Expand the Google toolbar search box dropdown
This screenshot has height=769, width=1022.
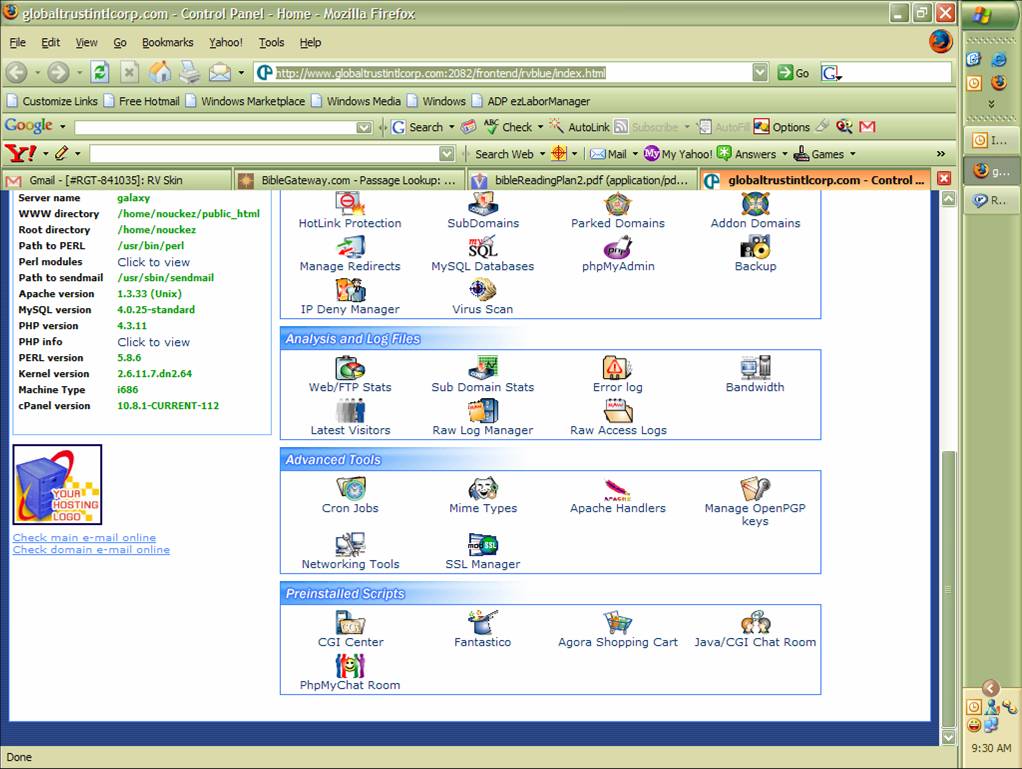pos(364,127)
